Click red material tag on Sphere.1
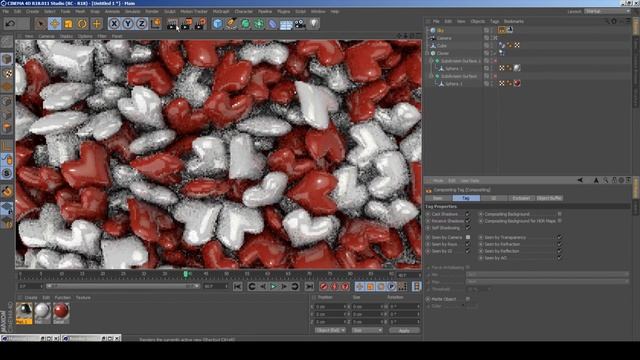Viewport: 640px width, 360px height. pyautogui.click(x=517, y=83)
